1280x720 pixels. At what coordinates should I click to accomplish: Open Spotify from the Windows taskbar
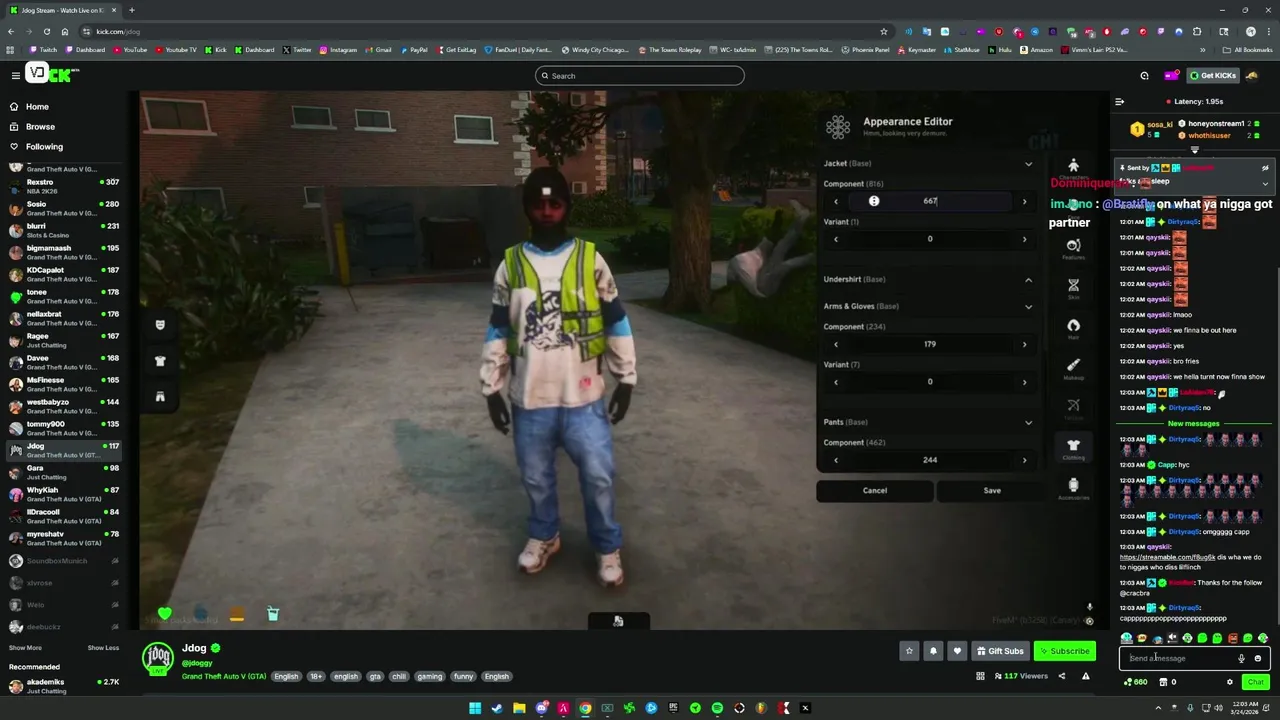(717, 708)
